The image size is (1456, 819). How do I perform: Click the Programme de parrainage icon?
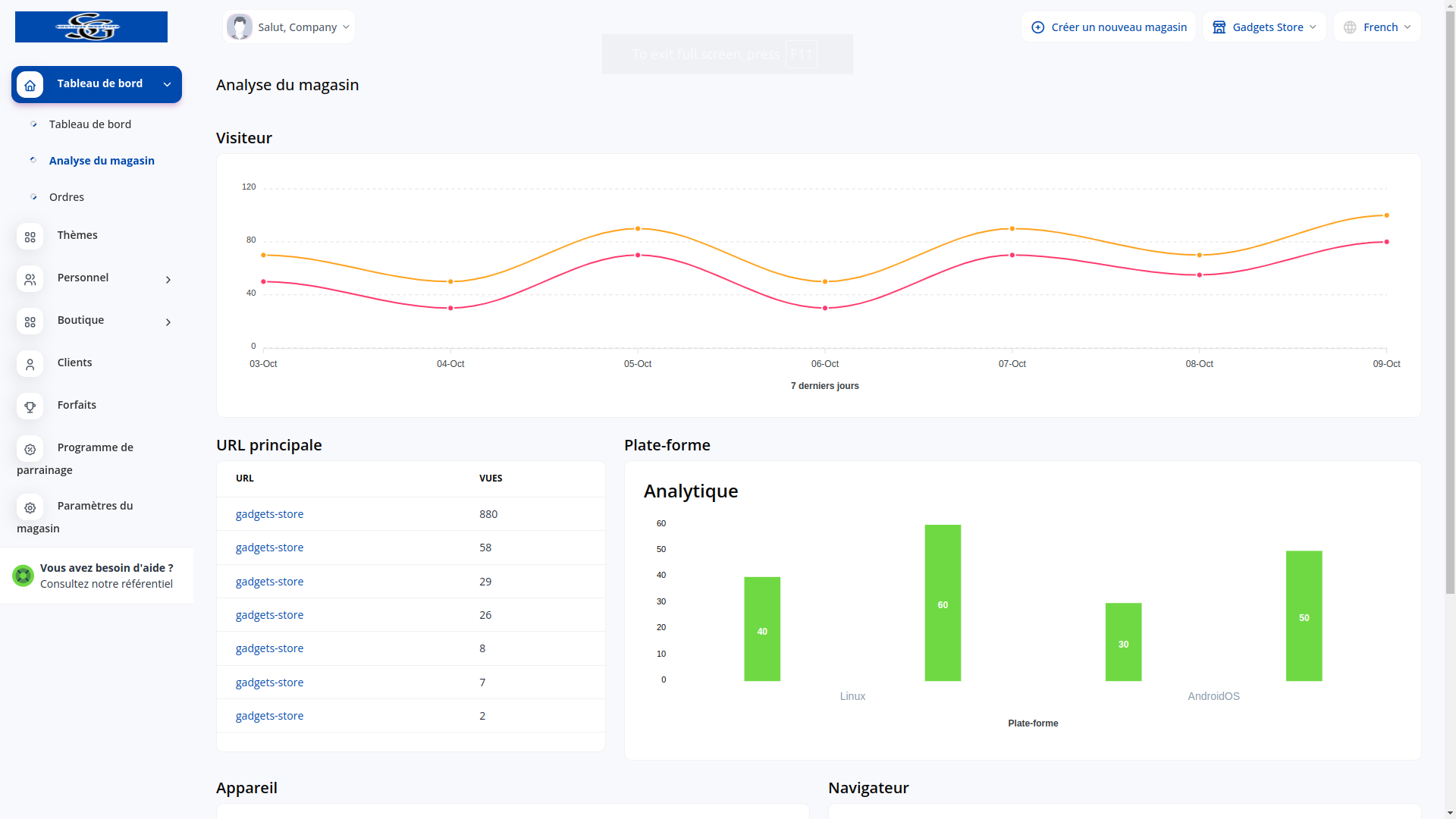click(30, 449)
